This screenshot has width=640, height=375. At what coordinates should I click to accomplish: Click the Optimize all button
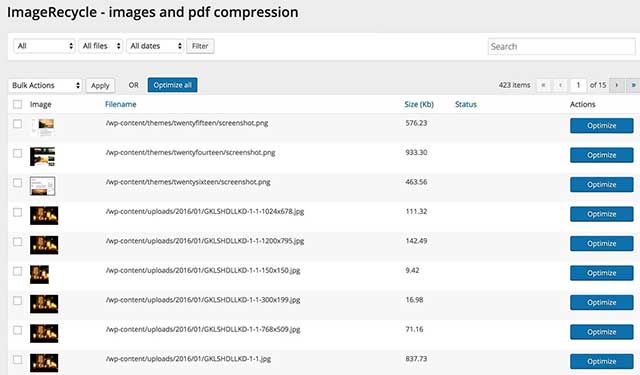pyautogui.click(x=172, y=85)
